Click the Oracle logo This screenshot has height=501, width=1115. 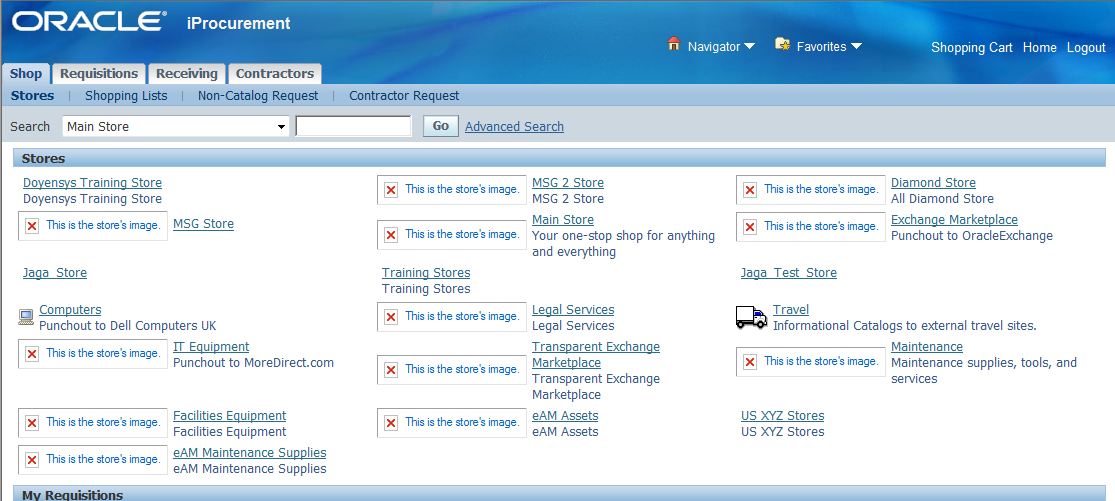(x=88, y=22)
